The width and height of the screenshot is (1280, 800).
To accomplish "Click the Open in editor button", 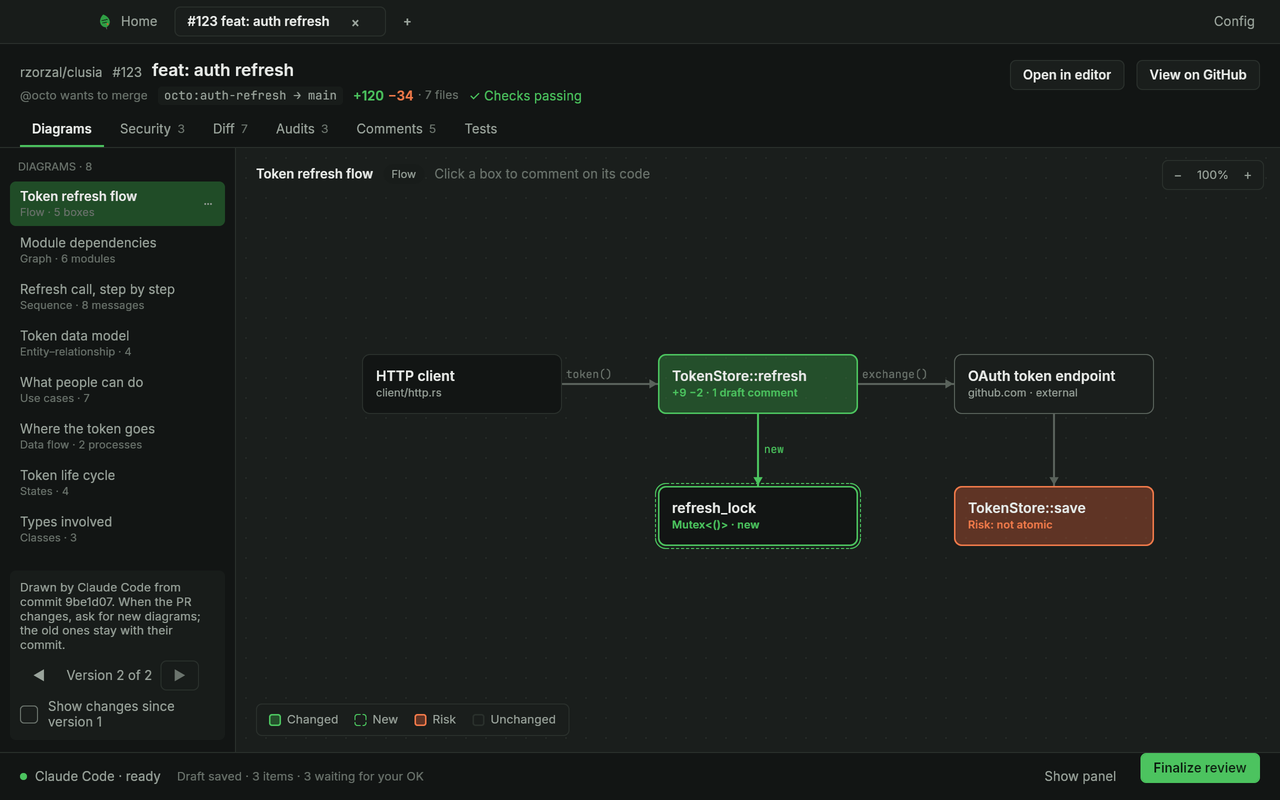I will (x=1067, y=75).
